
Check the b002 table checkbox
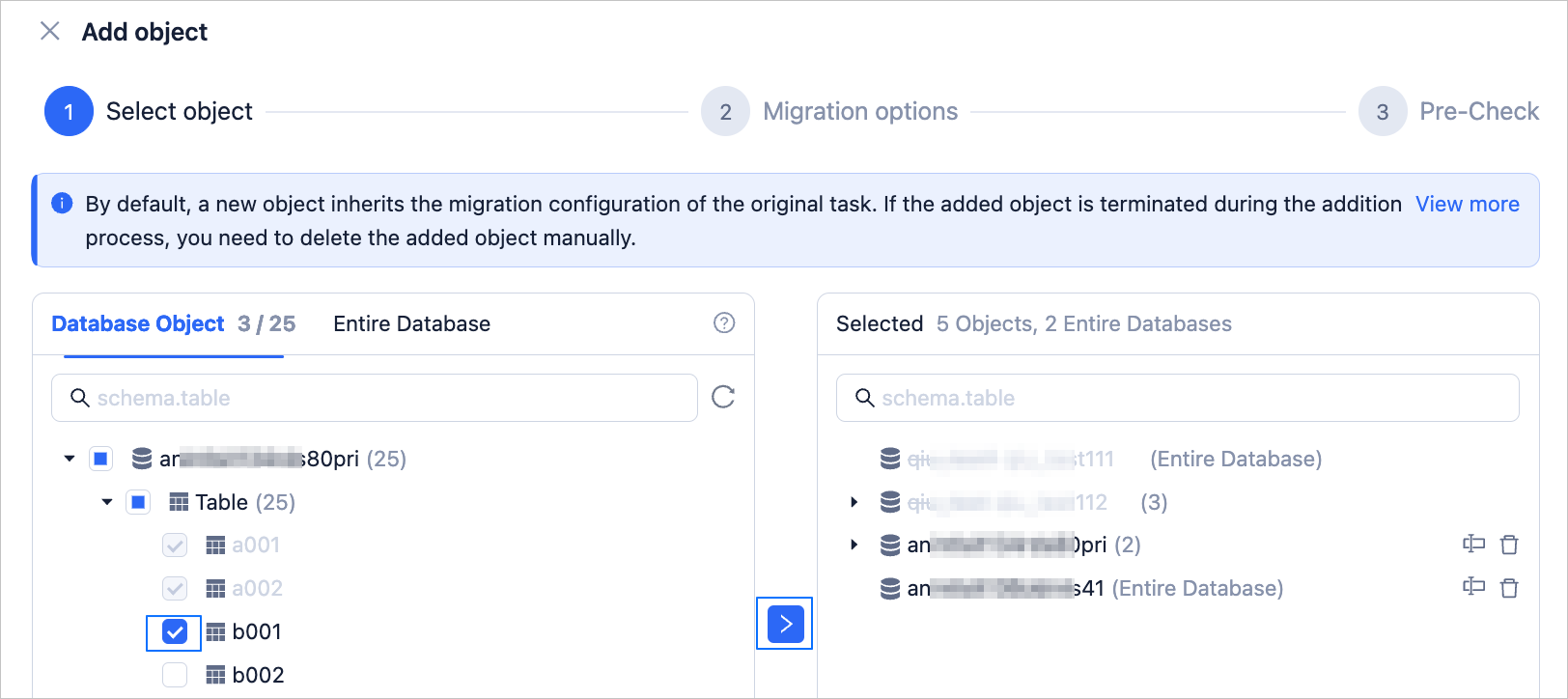pyautogui.click(x=175, y=675)
